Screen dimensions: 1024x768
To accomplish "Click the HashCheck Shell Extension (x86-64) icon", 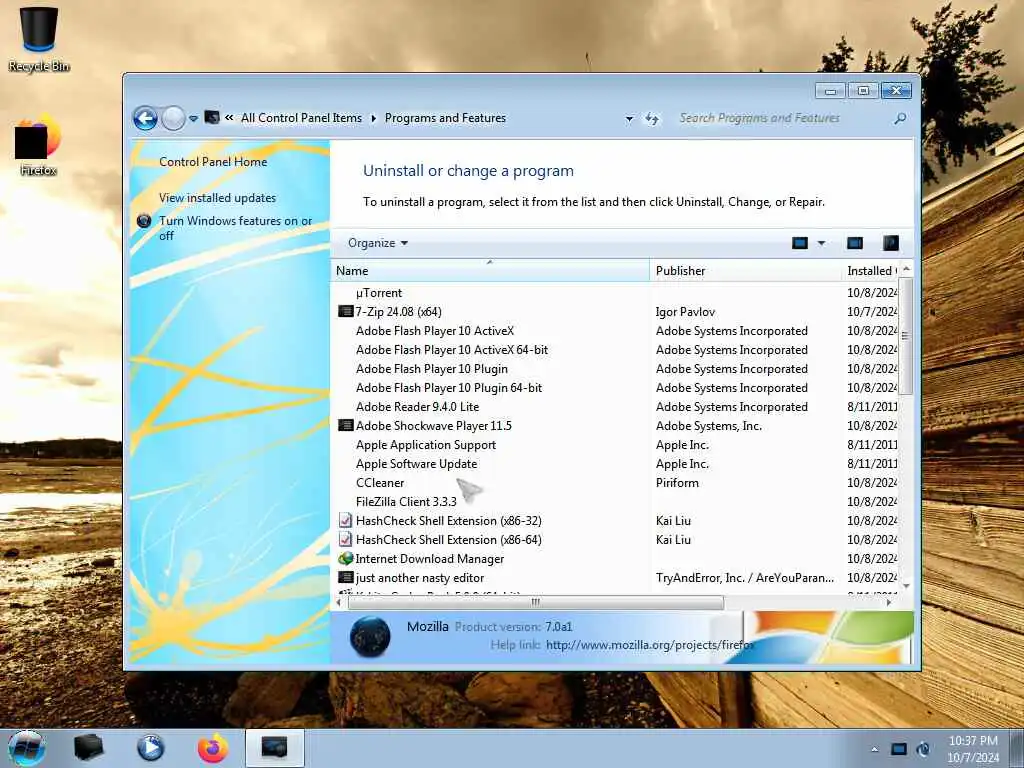I will [x=345, y=539].
